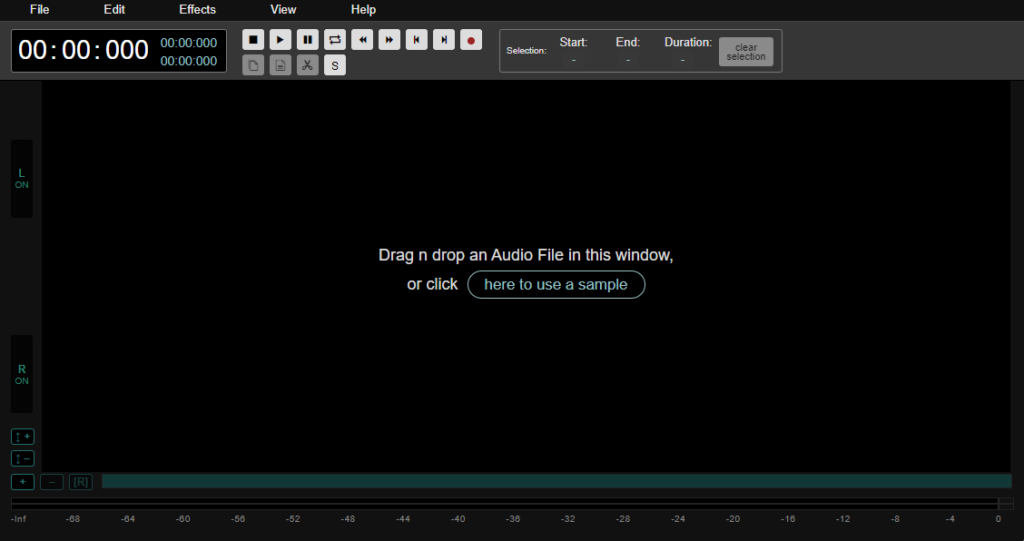
Task: Open the File menu
Action: pyautogui.click(x=39, y=9)
